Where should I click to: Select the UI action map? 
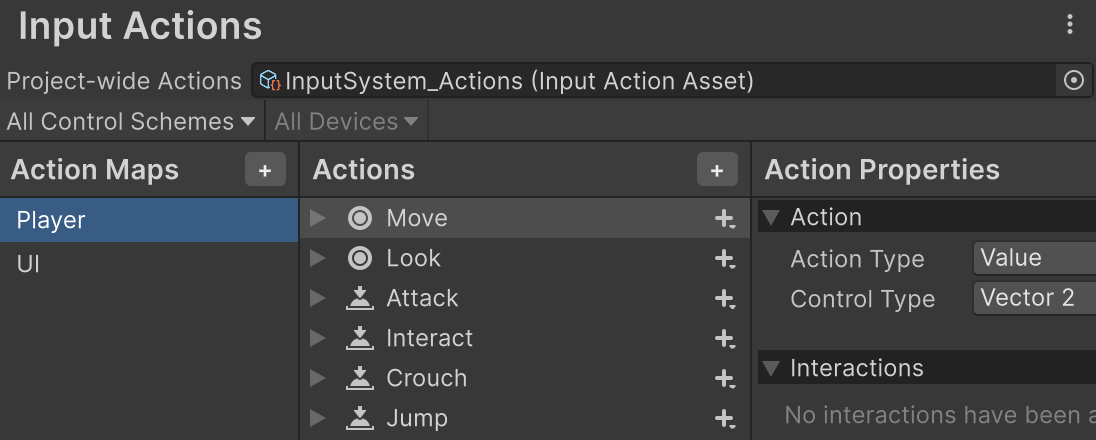point(28,265)
